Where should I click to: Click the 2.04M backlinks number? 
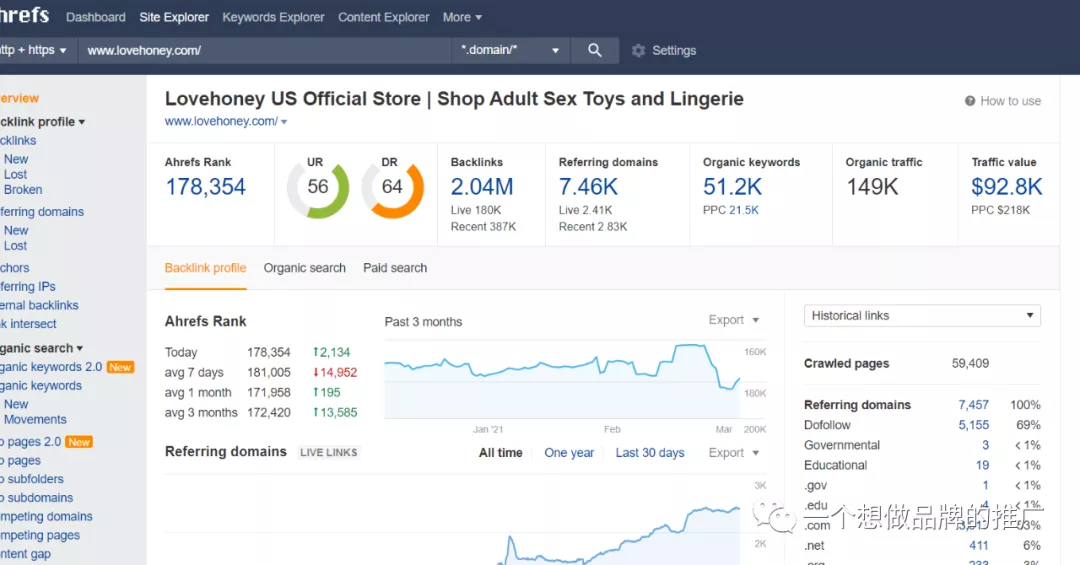pos(481,187)
